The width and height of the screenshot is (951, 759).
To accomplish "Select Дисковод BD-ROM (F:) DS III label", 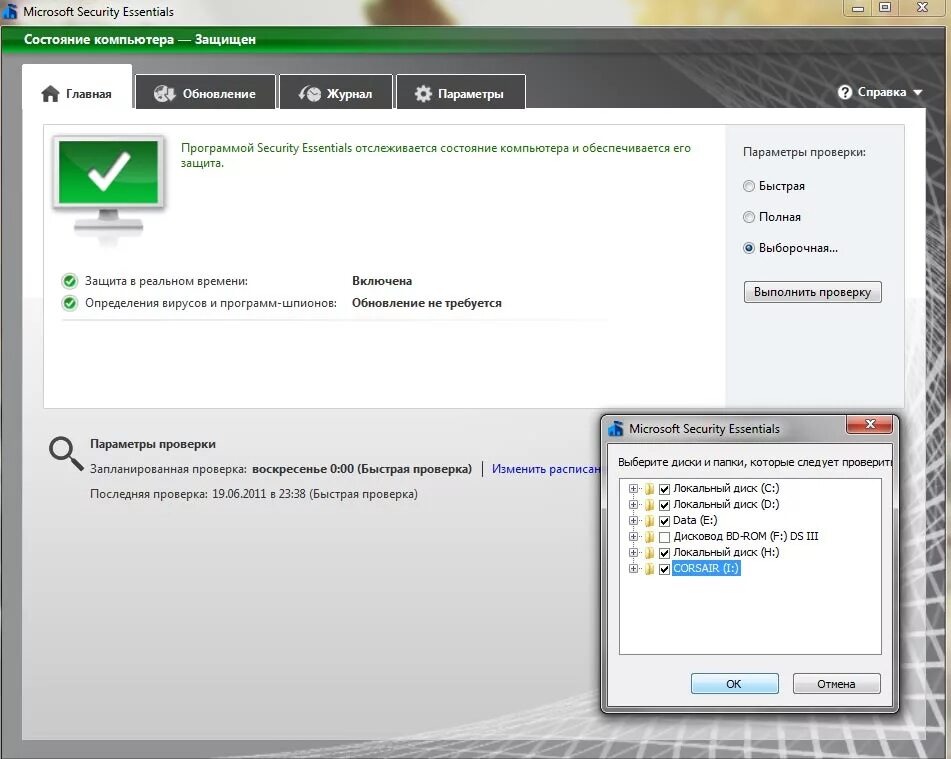I will [x=746, y=536].
